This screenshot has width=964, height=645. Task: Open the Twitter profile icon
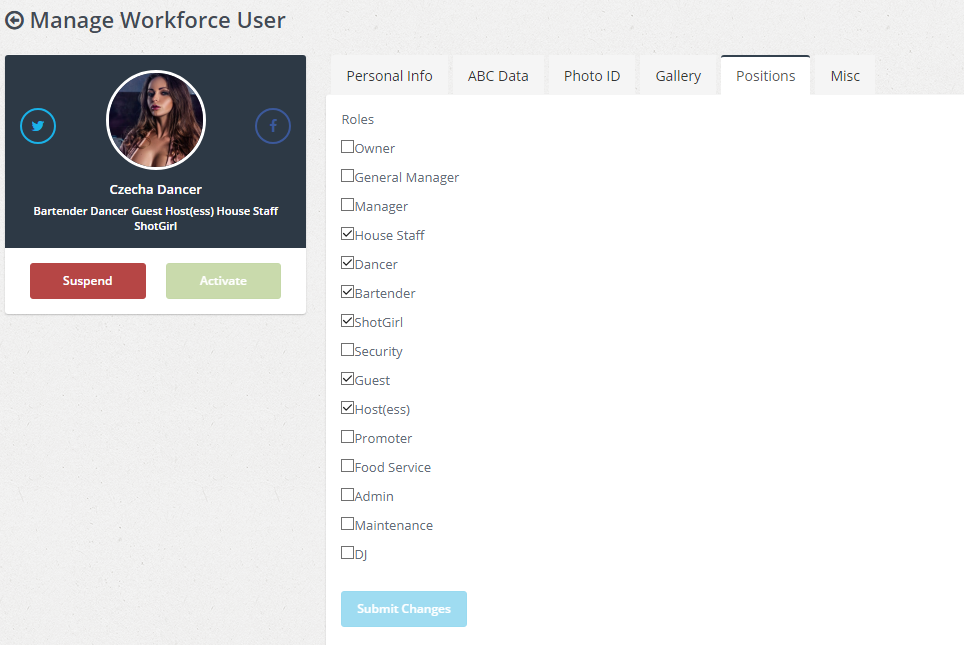(38, 126)
